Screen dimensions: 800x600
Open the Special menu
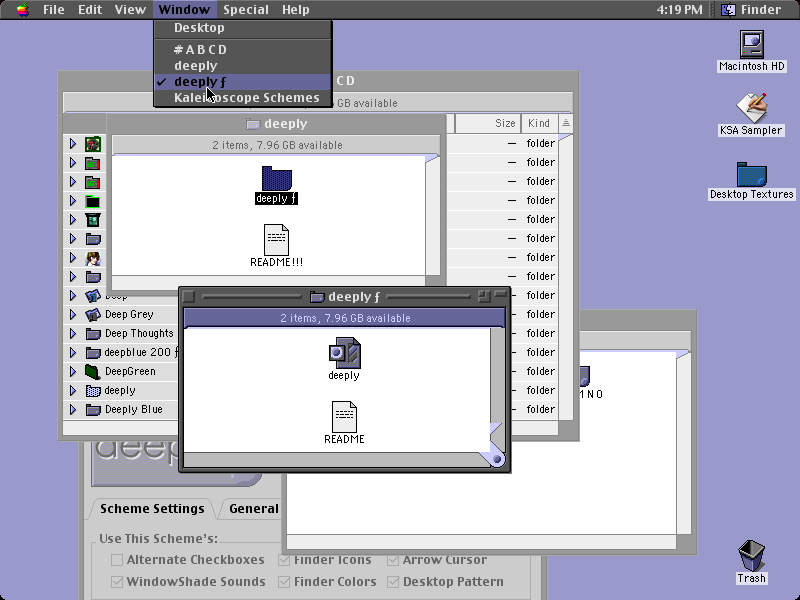[x=246, y=10]
